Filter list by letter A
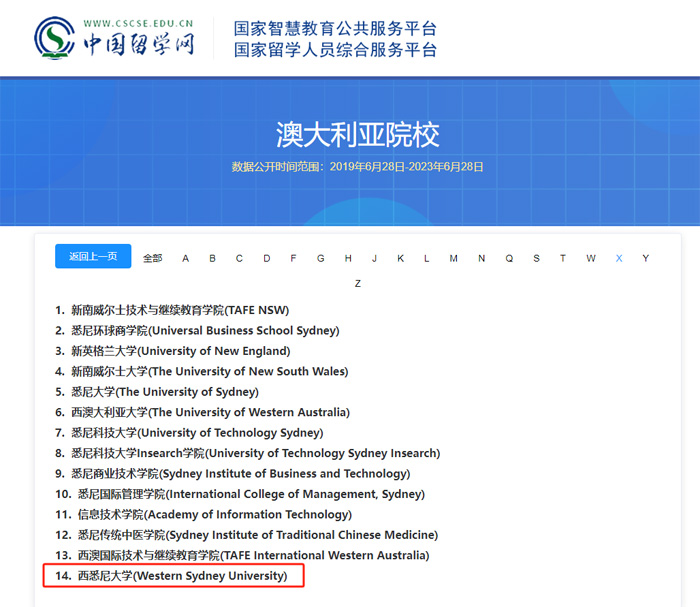The height and width of the screenshot is (607, 700). [x=186, y=258]
